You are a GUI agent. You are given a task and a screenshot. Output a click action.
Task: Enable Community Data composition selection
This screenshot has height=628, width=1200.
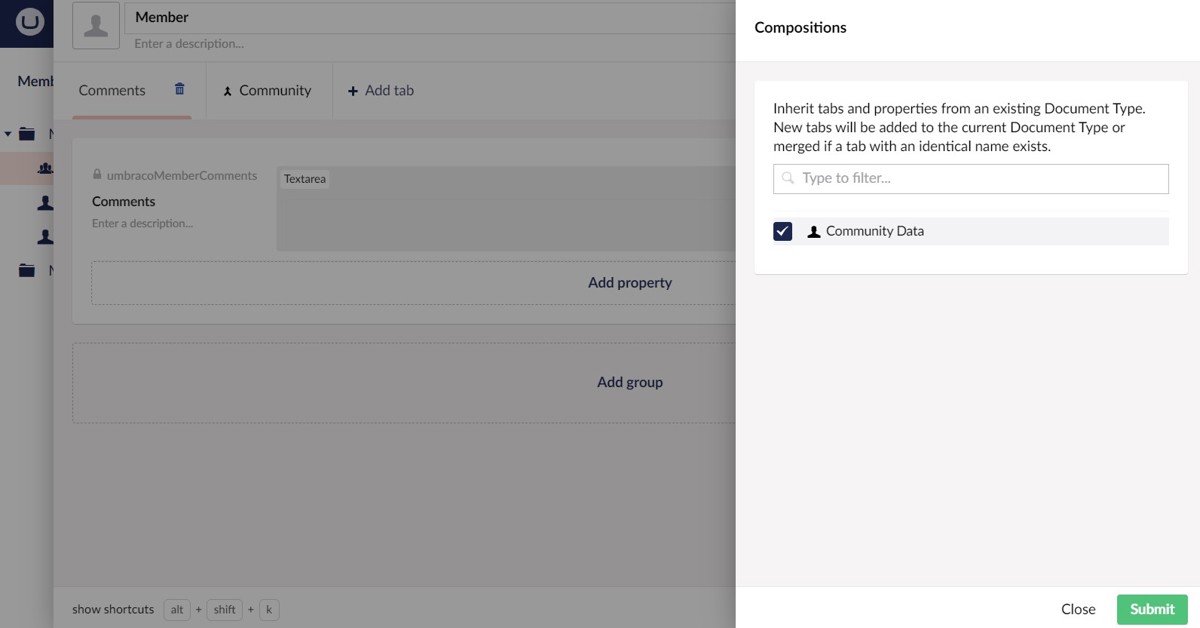coord(782,230)
